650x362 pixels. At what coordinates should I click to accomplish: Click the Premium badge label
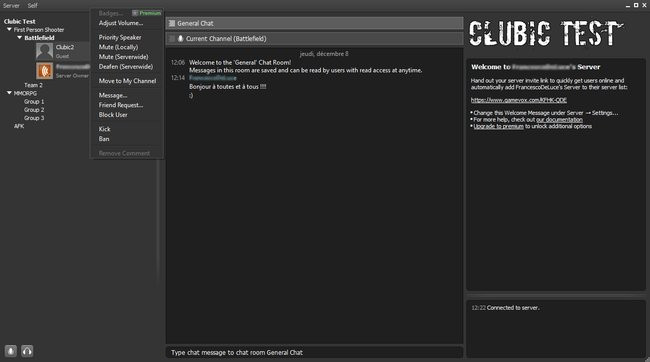tap(147, 13)
